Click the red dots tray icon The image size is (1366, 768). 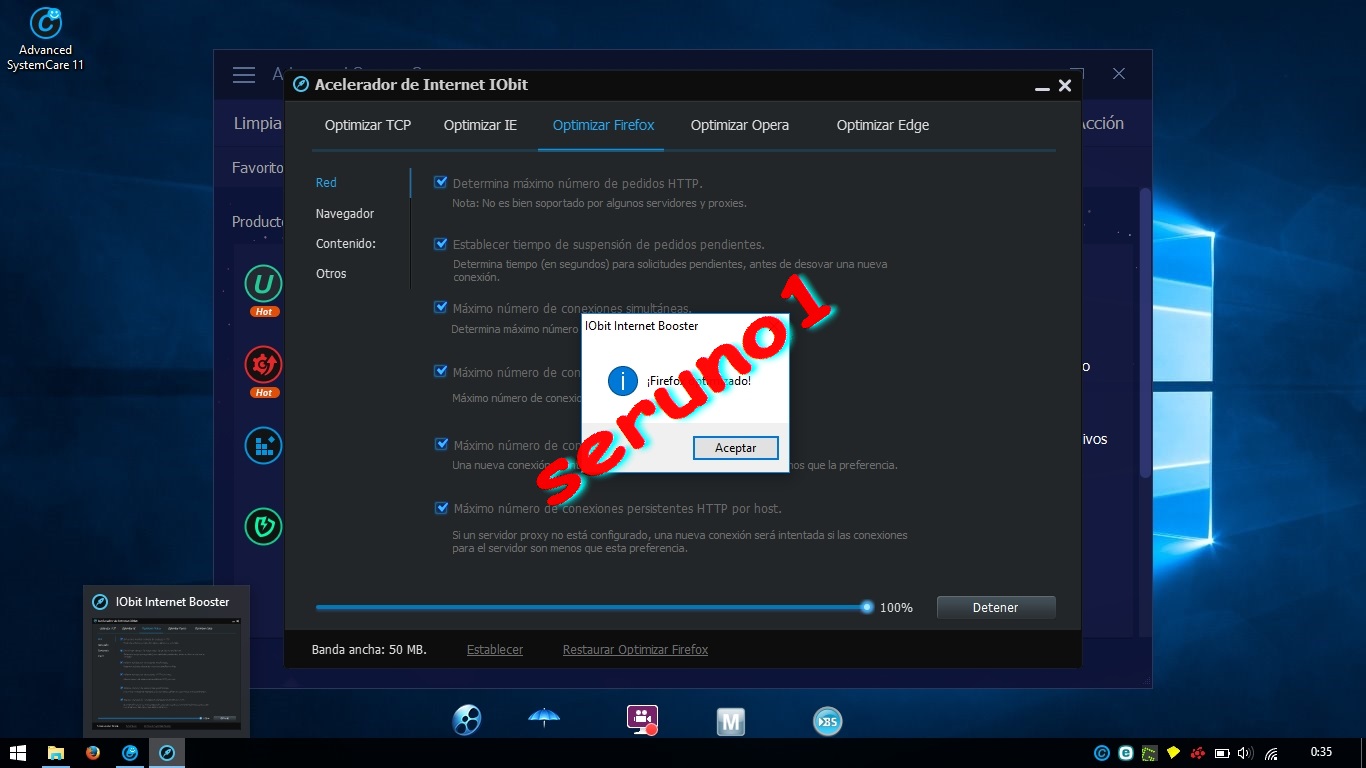(x=1198, y=753)
